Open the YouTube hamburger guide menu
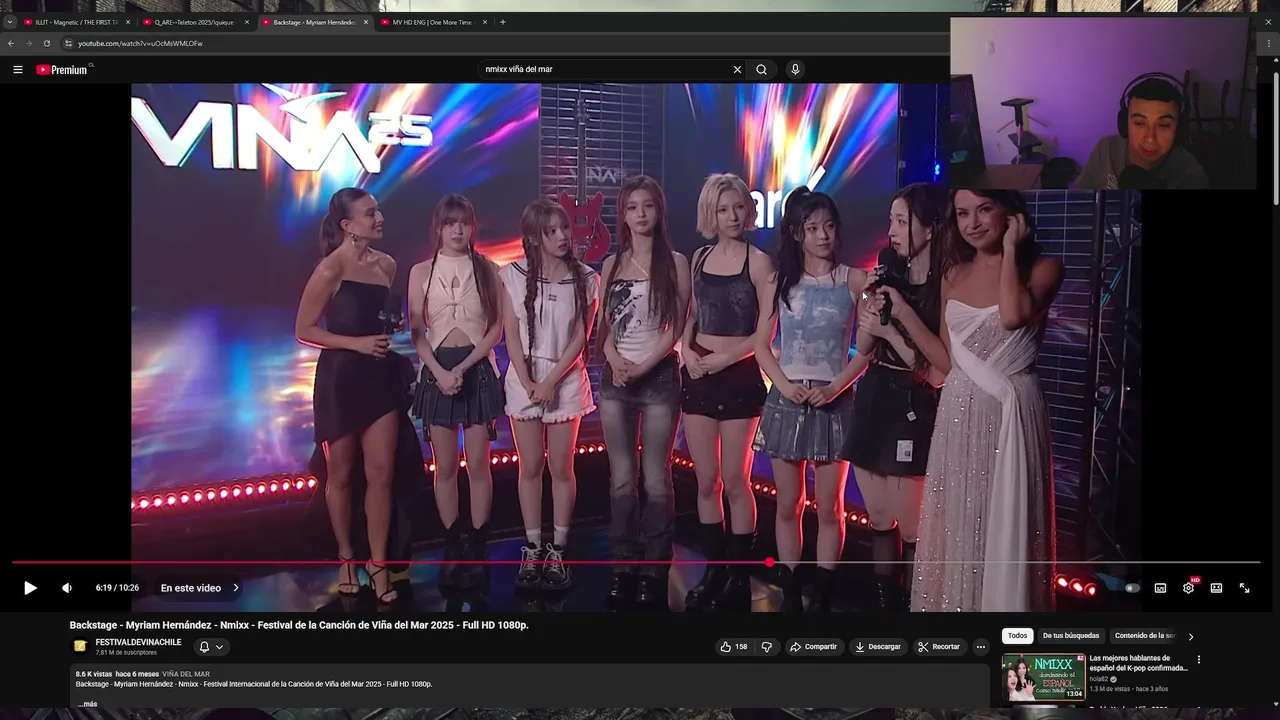This screenshot has width=1280, height=720. point(18,69)
